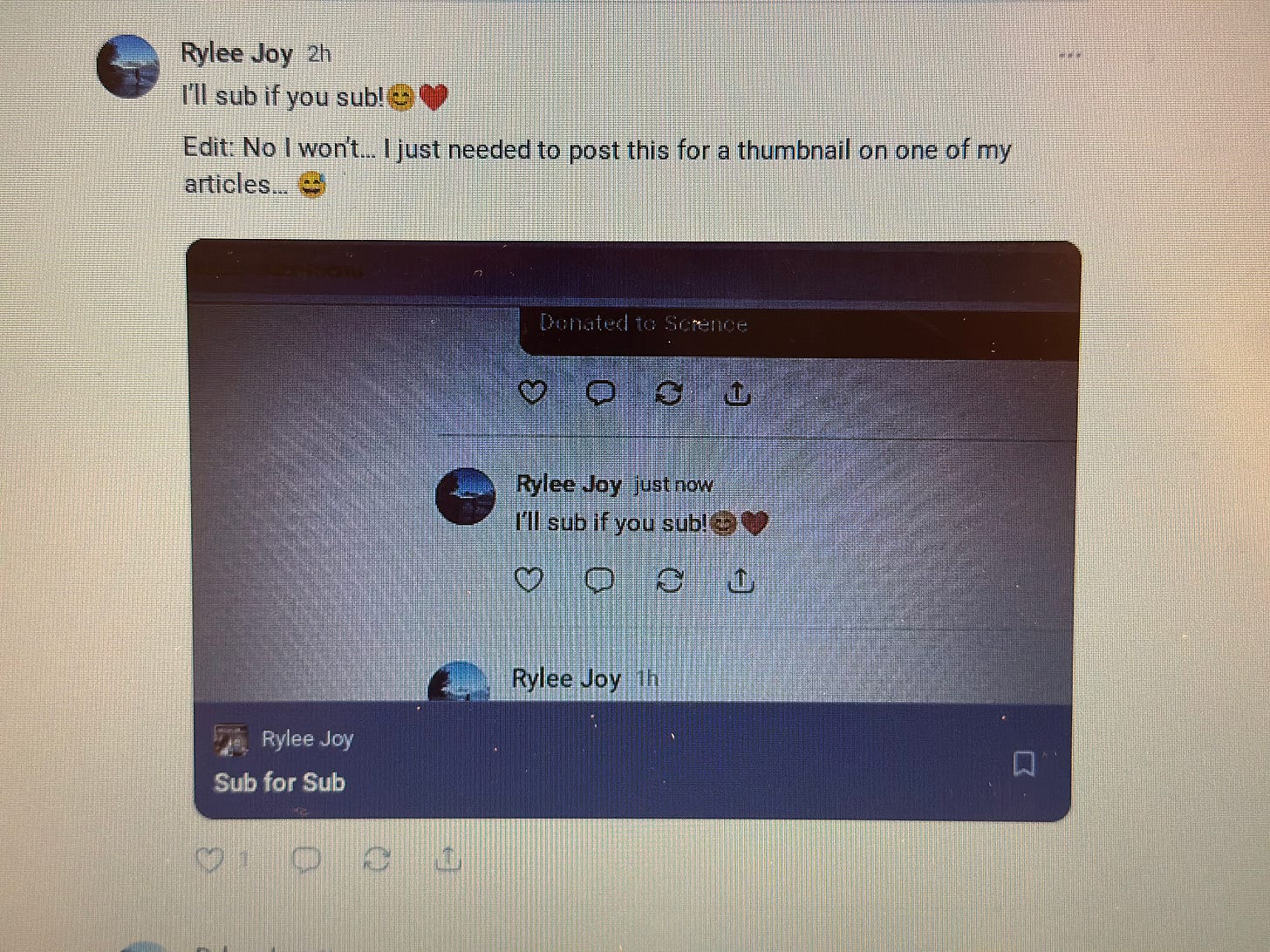Comment icon under Donated to Science

coord(600,393)
